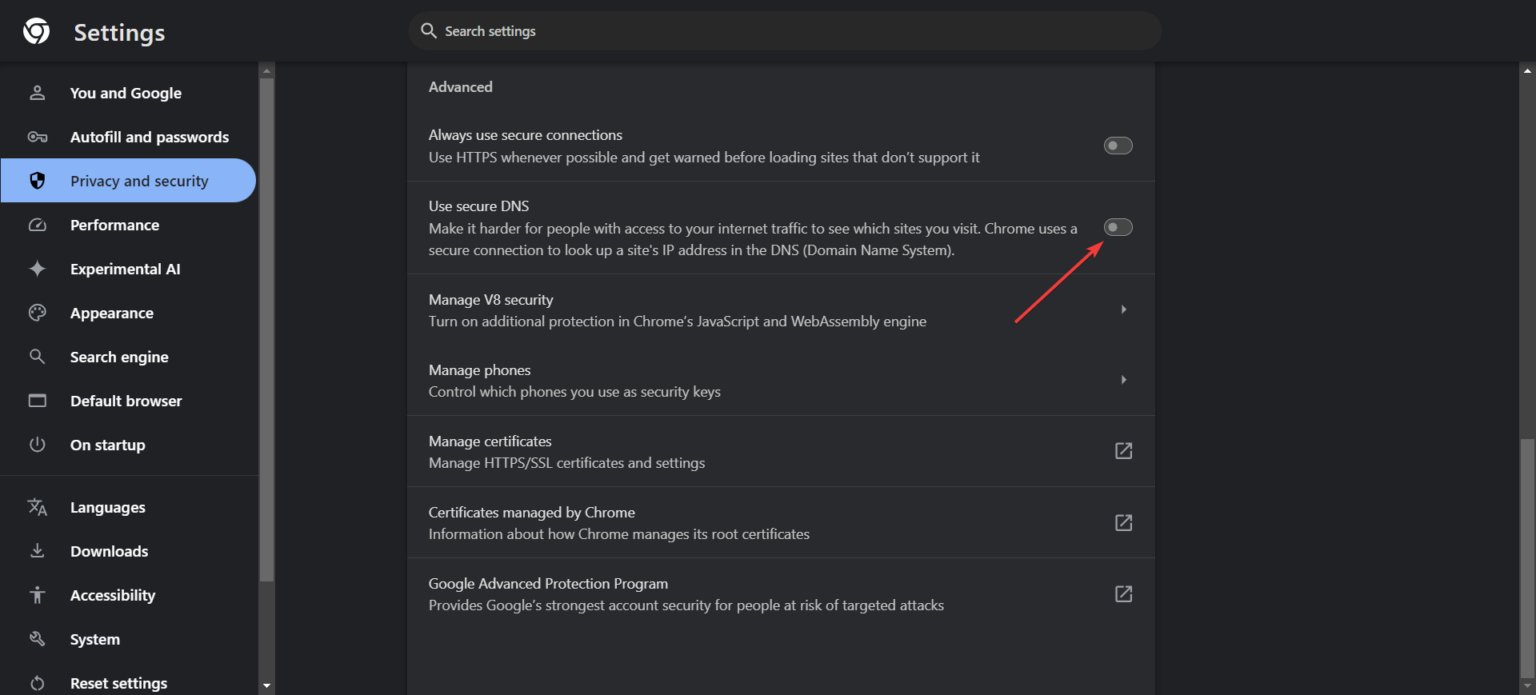Go to the Downloads settings section
1536x695 pixels.
[109, 551]
